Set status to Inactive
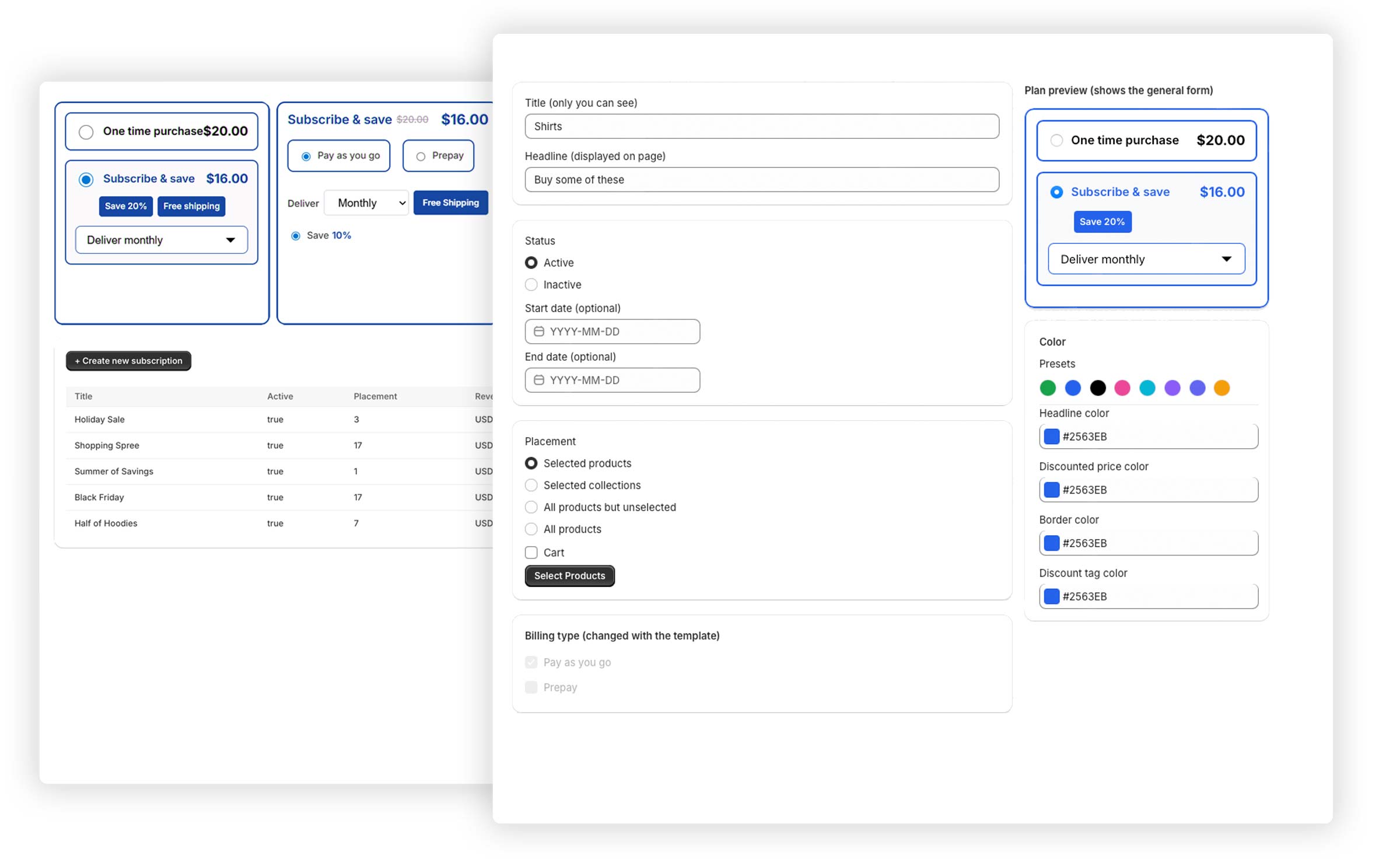 (x=531, y=285)
